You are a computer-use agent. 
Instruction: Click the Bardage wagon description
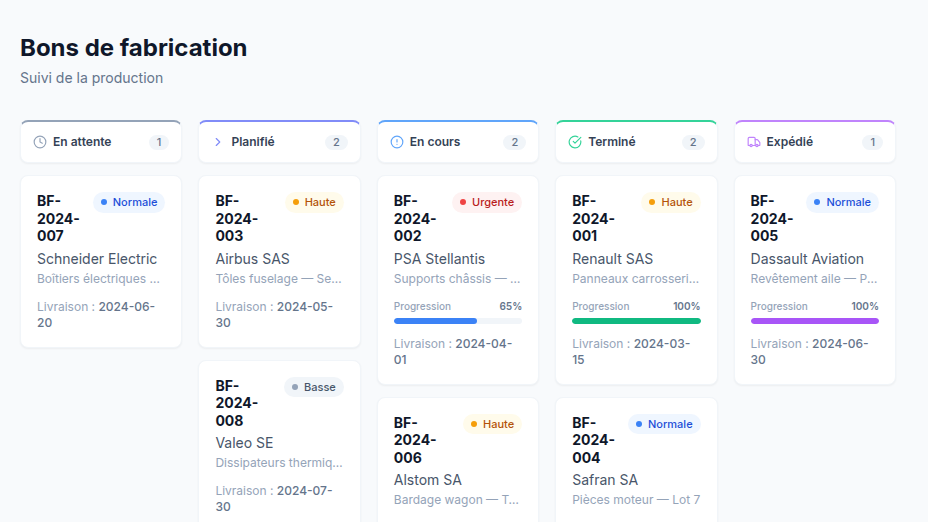456,500
